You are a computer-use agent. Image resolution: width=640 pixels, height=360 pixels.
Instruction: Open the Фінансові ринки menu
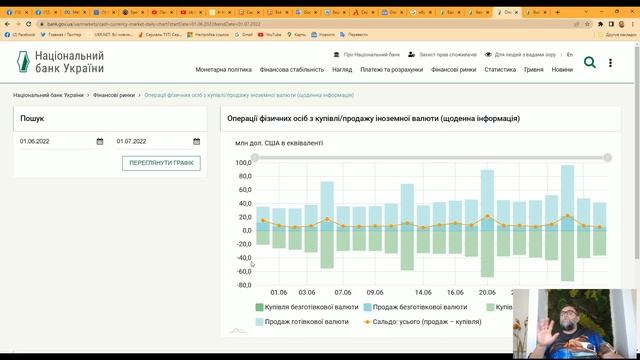tap(453, 69)
